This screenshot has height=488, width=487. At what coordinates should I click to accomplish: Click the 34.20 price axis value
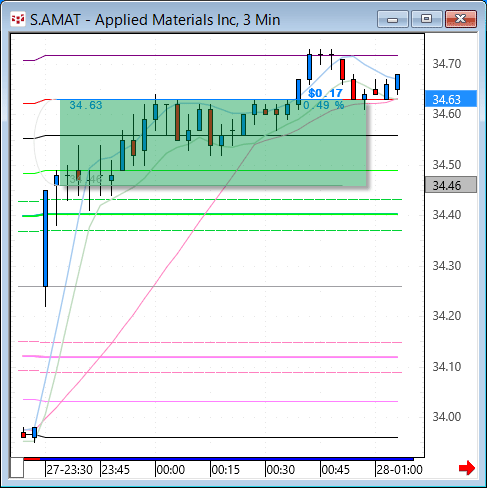pos(447,316)
